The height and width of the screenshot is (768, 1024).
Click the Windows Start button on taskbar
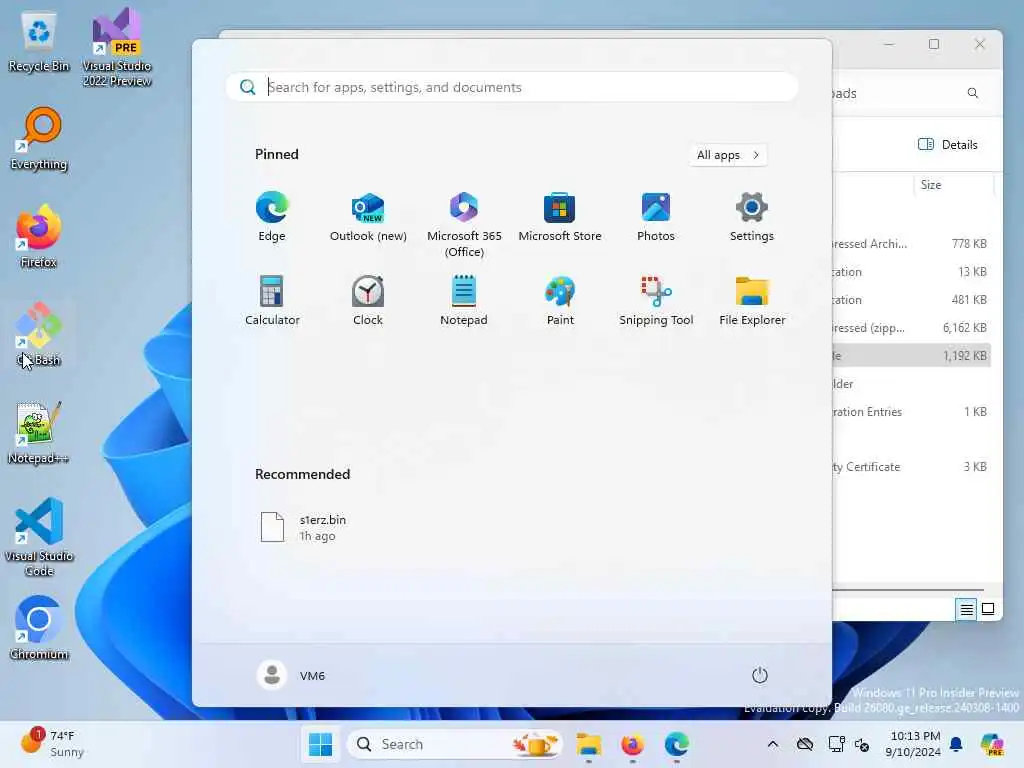click(320, 744)
